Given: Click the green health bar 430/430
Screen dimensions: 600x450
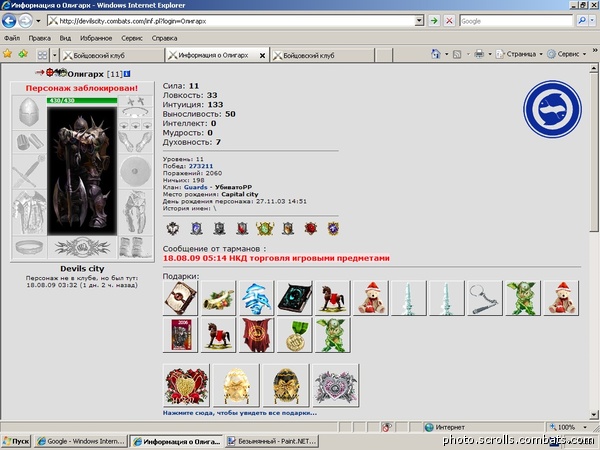Looking at the screenshot, I should [x=82, y=101].
